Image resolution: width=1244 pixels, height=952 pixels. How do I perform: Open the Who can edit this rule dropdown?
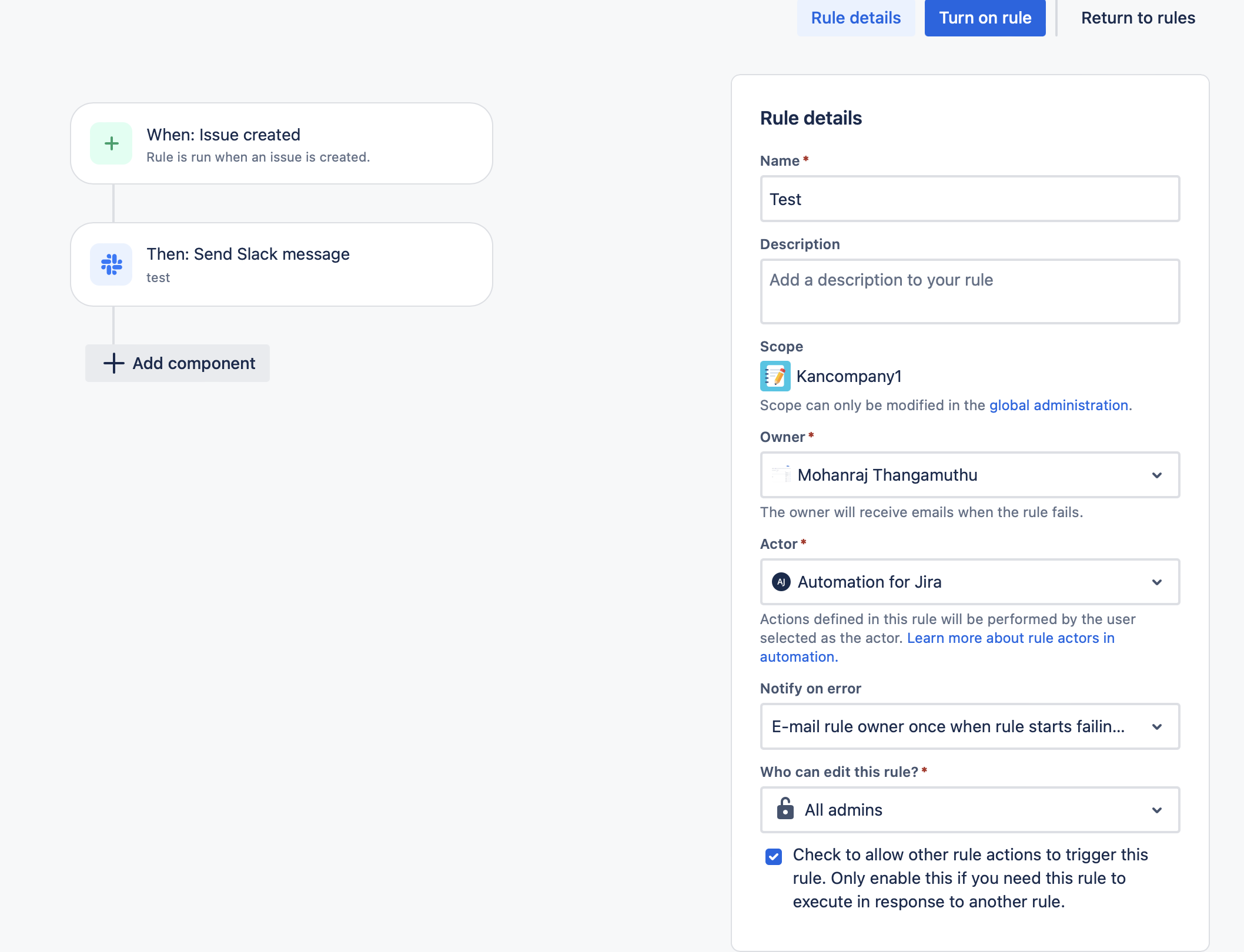[1156, 810]
